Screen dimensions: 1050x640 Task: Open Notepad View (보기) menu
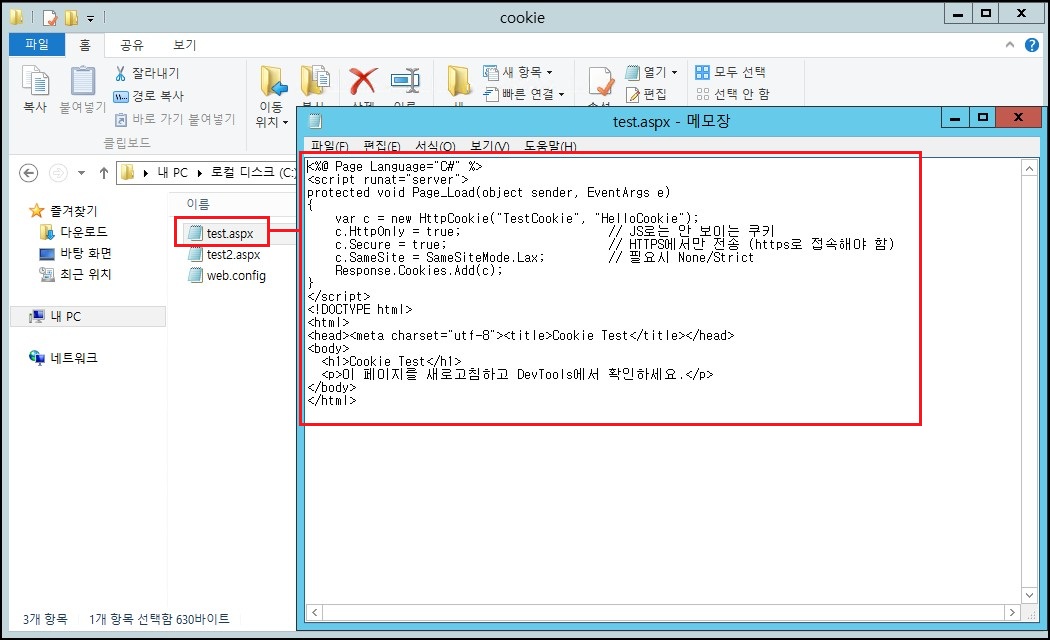coord(490,145)
